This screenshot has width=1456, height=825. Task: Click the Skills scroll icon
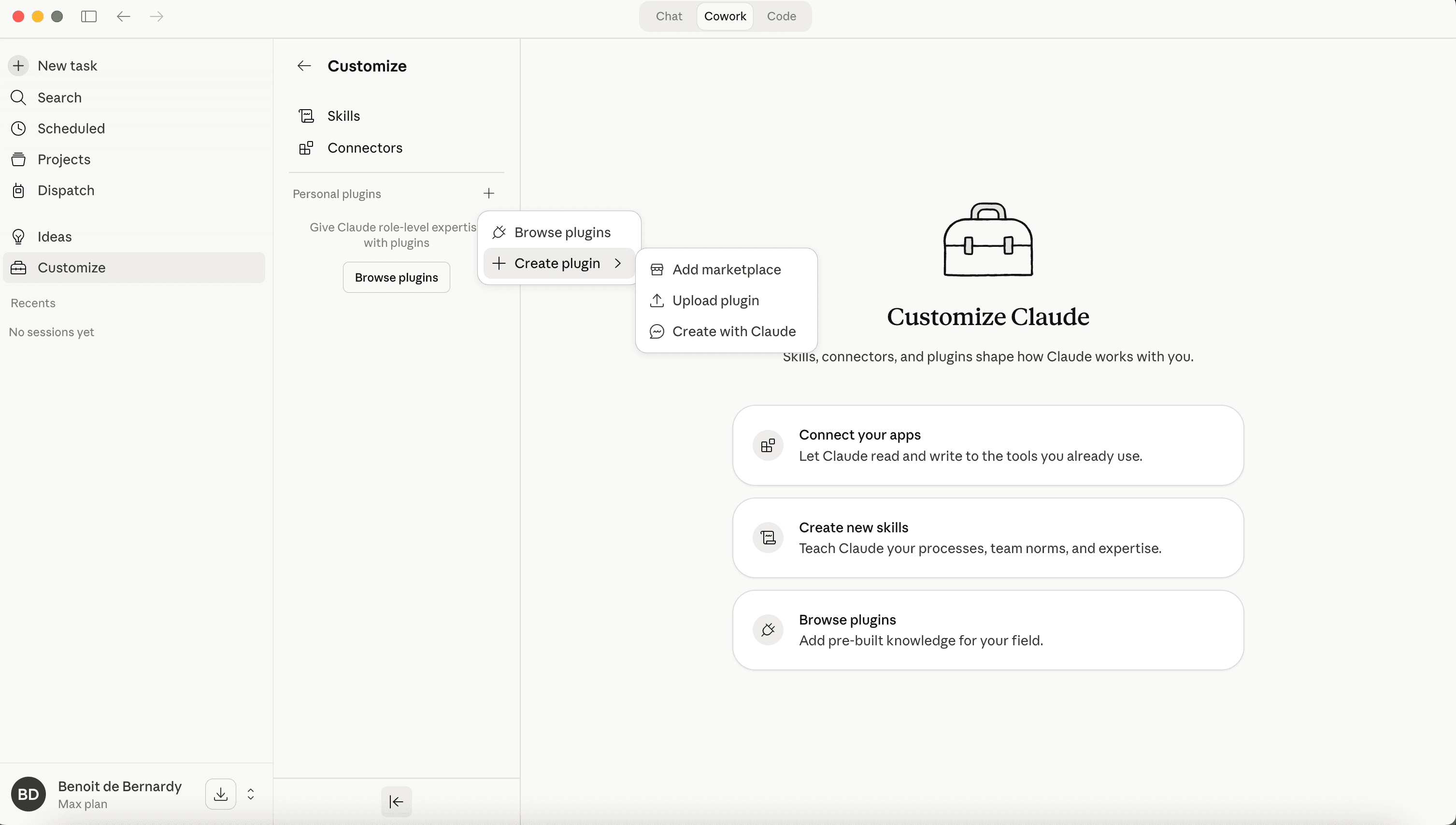306,116
